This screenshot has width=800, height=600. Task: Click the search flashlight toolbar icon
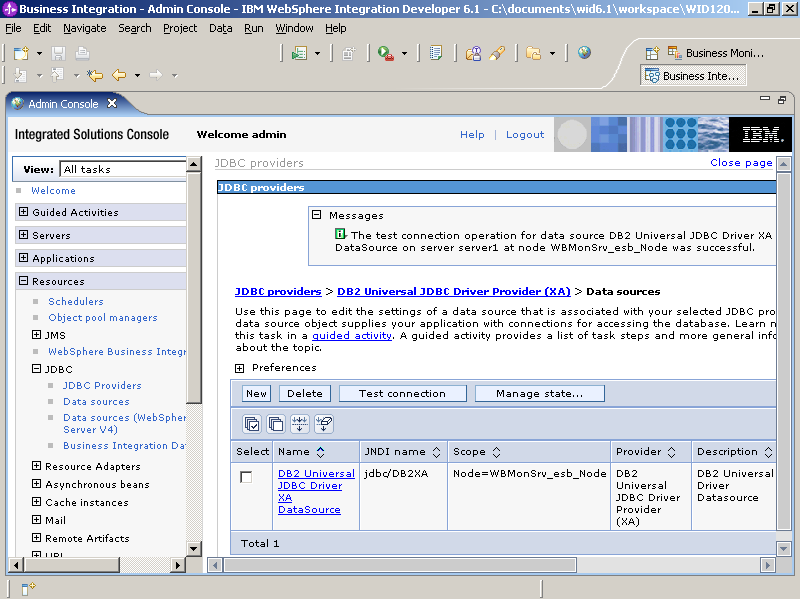tap(497, 53)
